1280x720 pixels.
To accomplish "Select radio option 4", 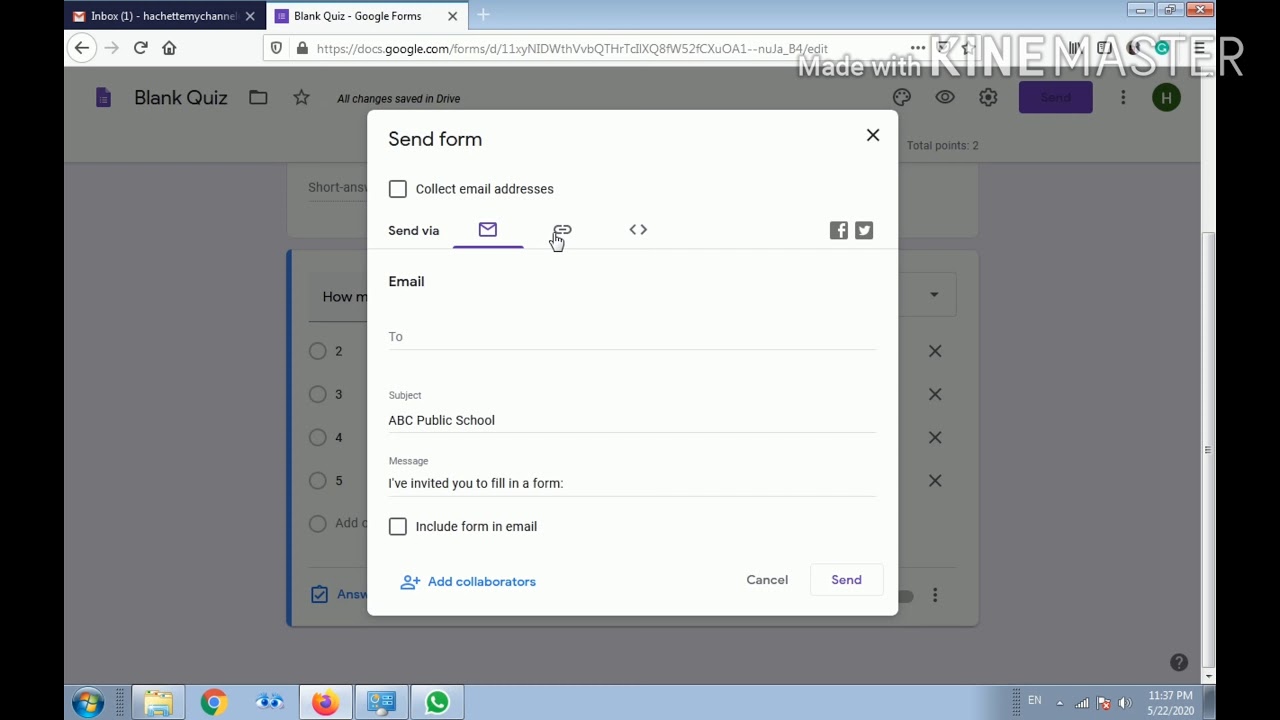I will coord(318,437).
